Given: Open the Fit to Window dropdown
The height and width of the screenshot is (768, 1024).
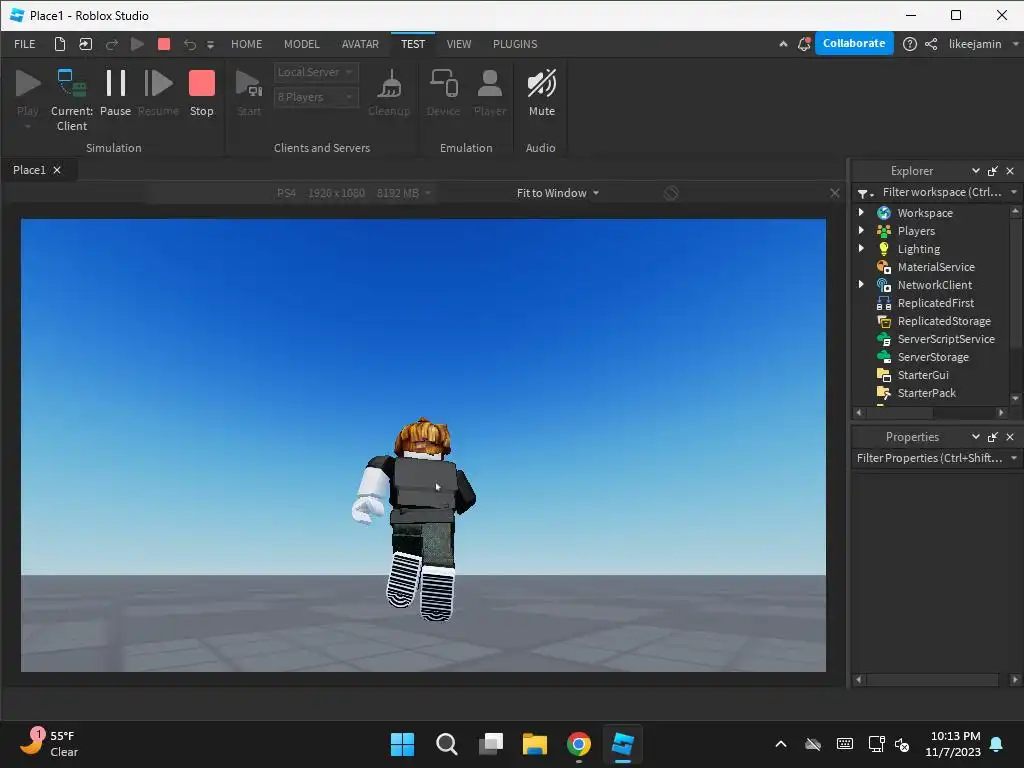Looking at the screenshot, I should [558, 193].
